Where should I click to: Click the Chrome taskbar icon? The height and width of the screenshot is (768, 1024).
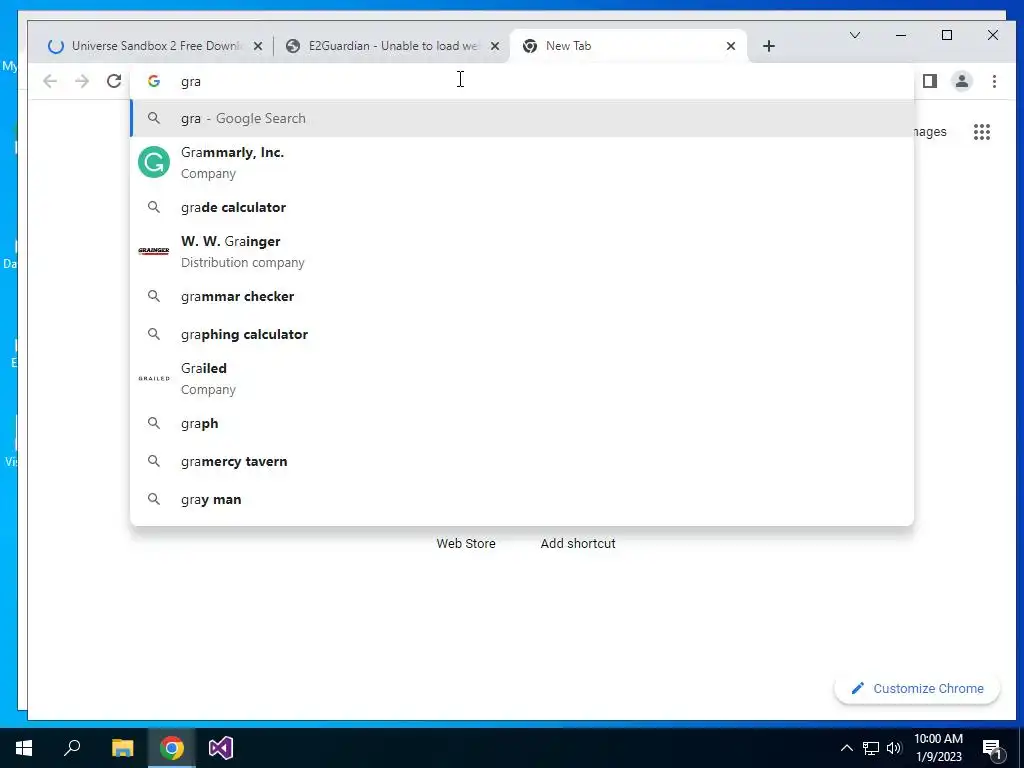coord(171,748)
